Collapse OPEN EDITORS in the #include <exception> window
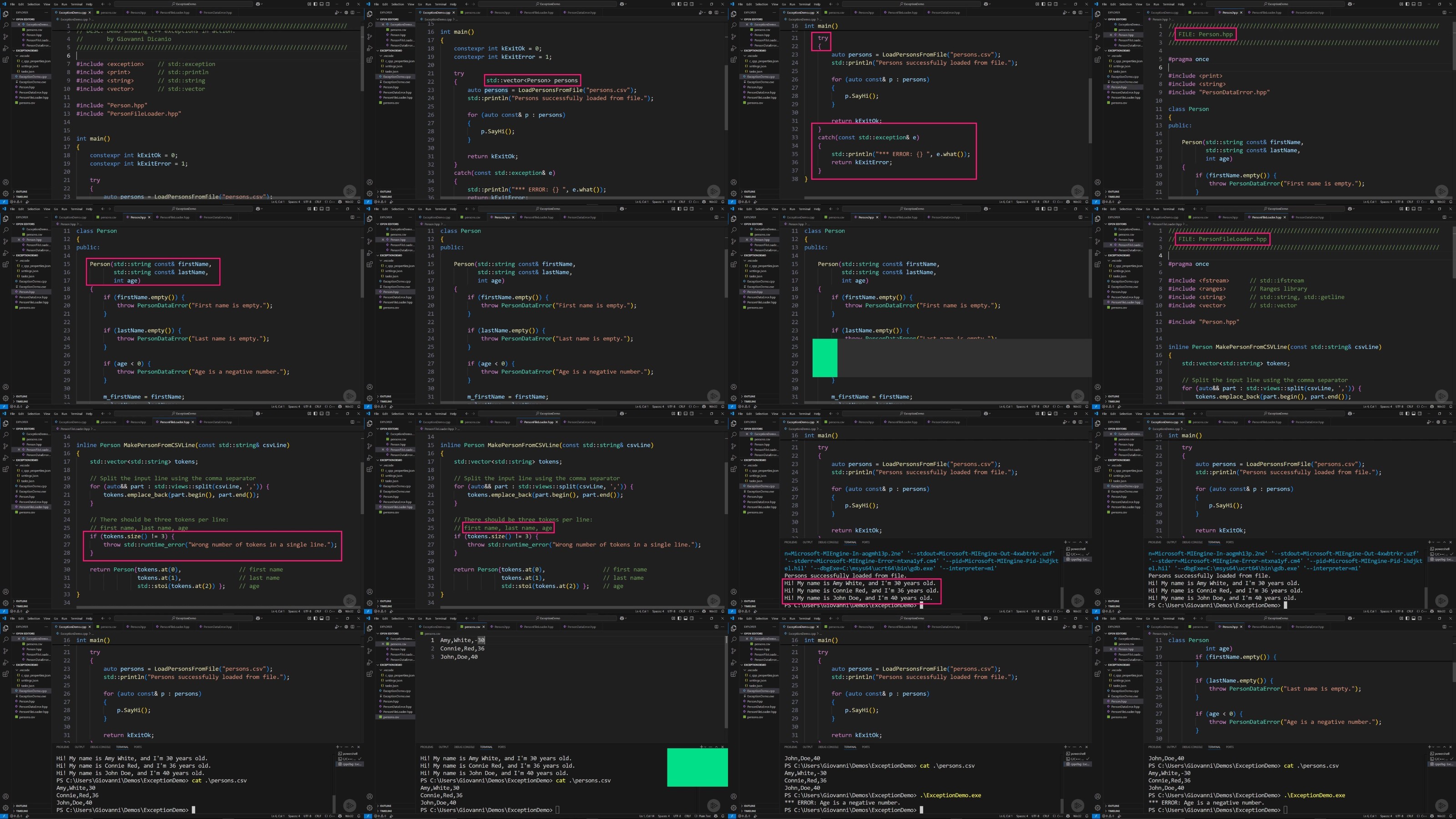This screenshot has height=819, width=1456. point(24,19)
